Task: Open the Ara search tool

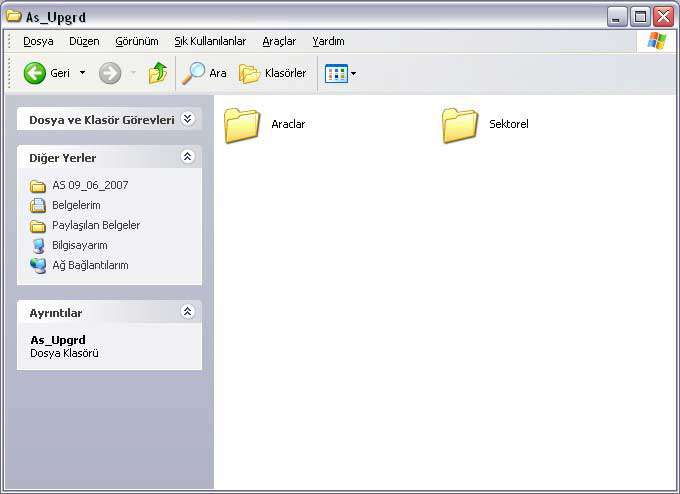Action: [204, 73]
